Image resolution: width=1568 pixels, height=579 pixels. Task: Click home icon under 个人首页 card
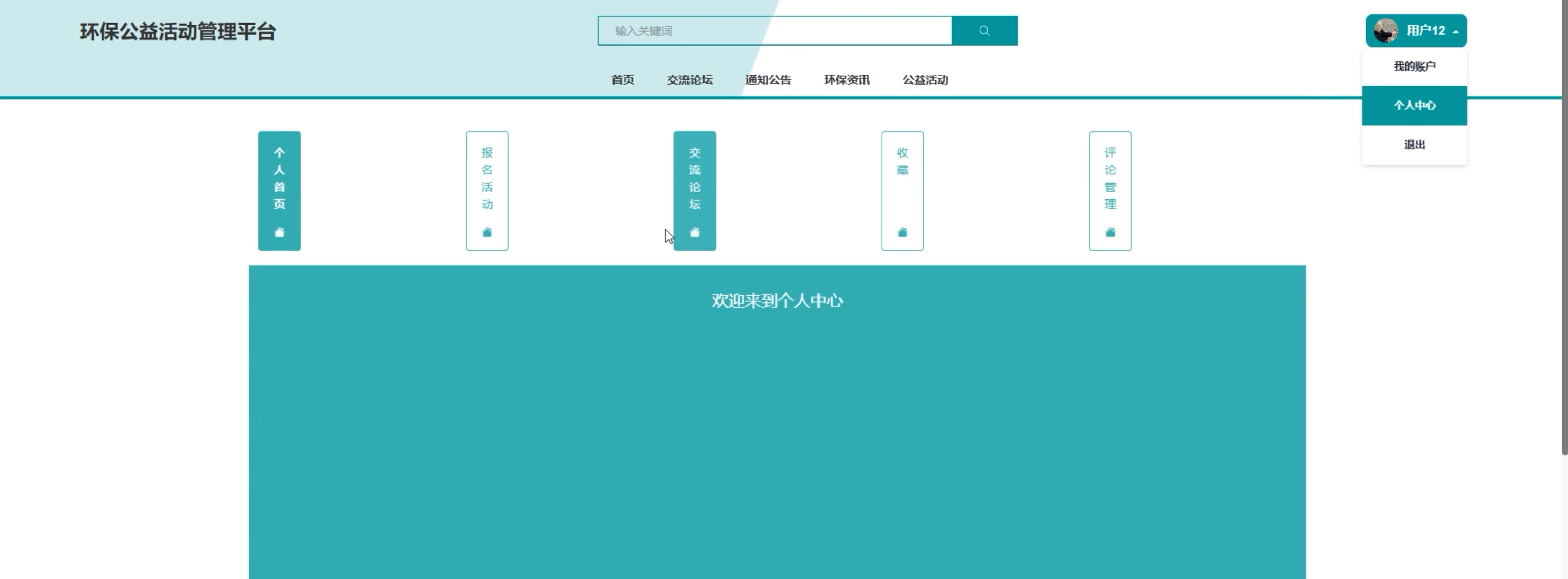279,232
